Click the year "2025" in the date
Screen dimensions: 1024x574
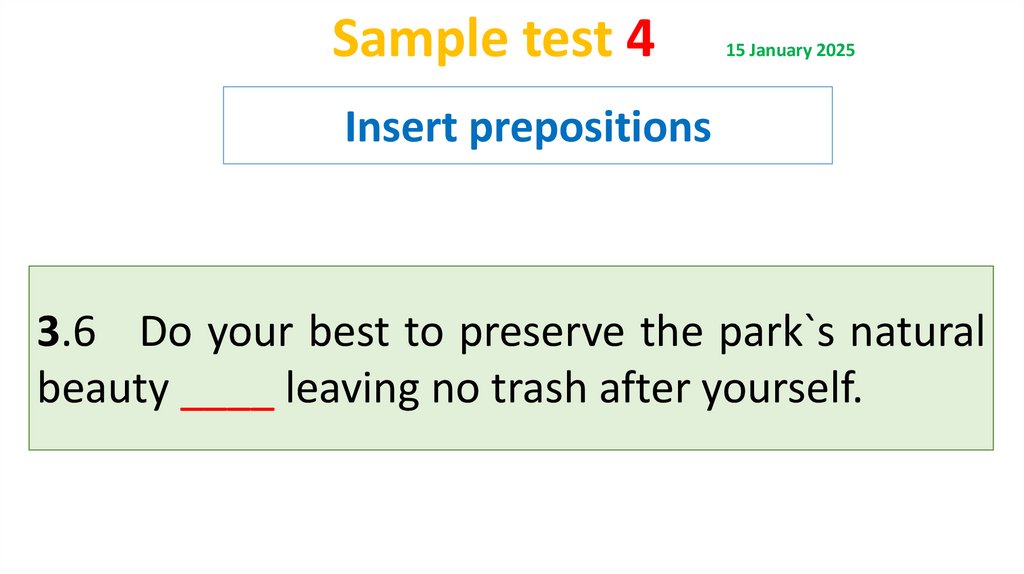[x=835, y=50]
